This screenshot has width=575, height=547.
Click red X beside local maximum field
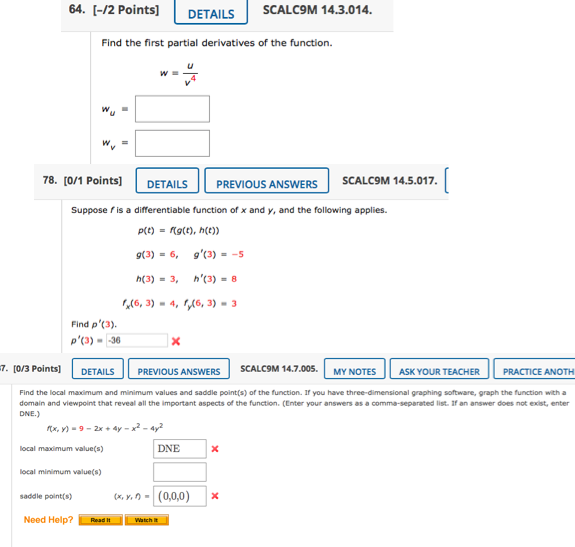point(215,449)
